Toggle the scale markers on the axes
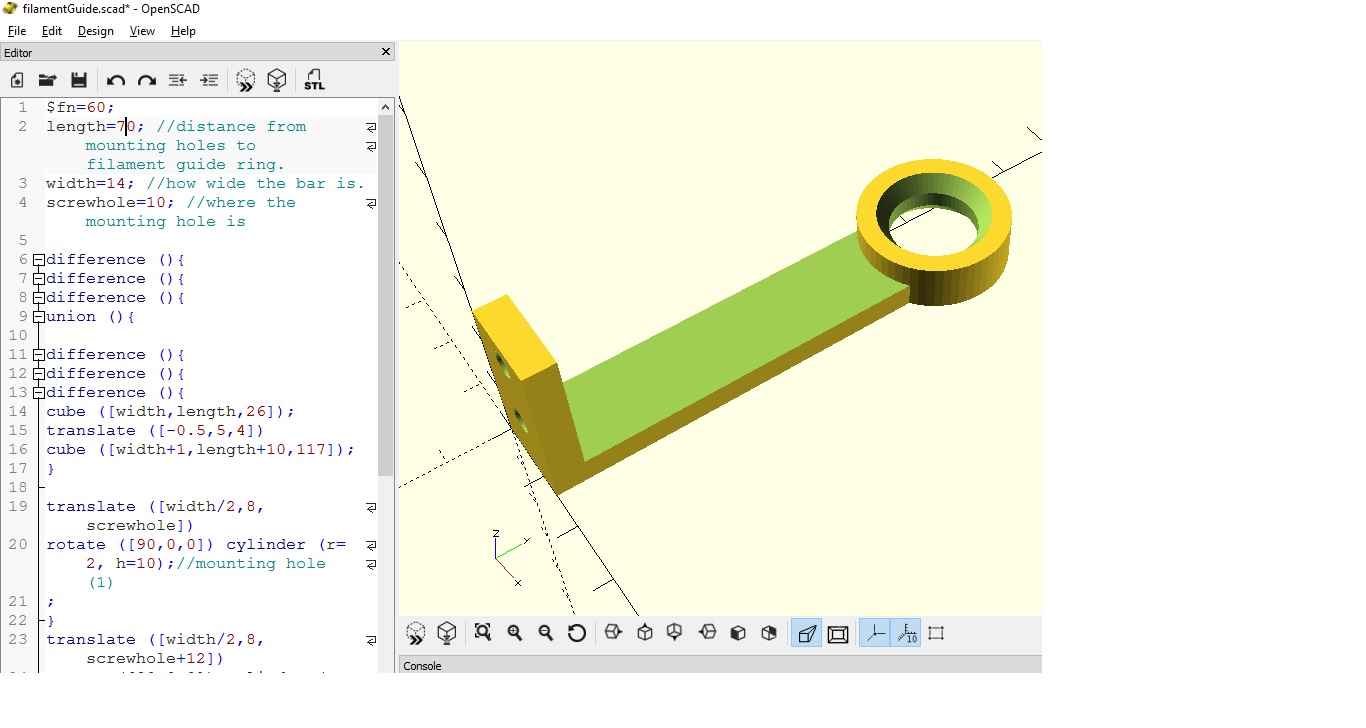This screenshot has height=728, width=1366. click(906, 633)
